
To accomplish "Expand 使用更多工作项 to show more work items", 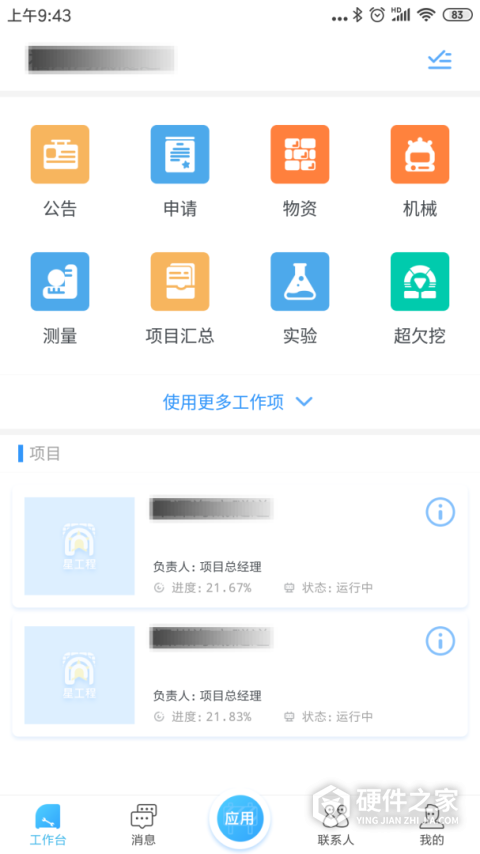I will (238, 402).
